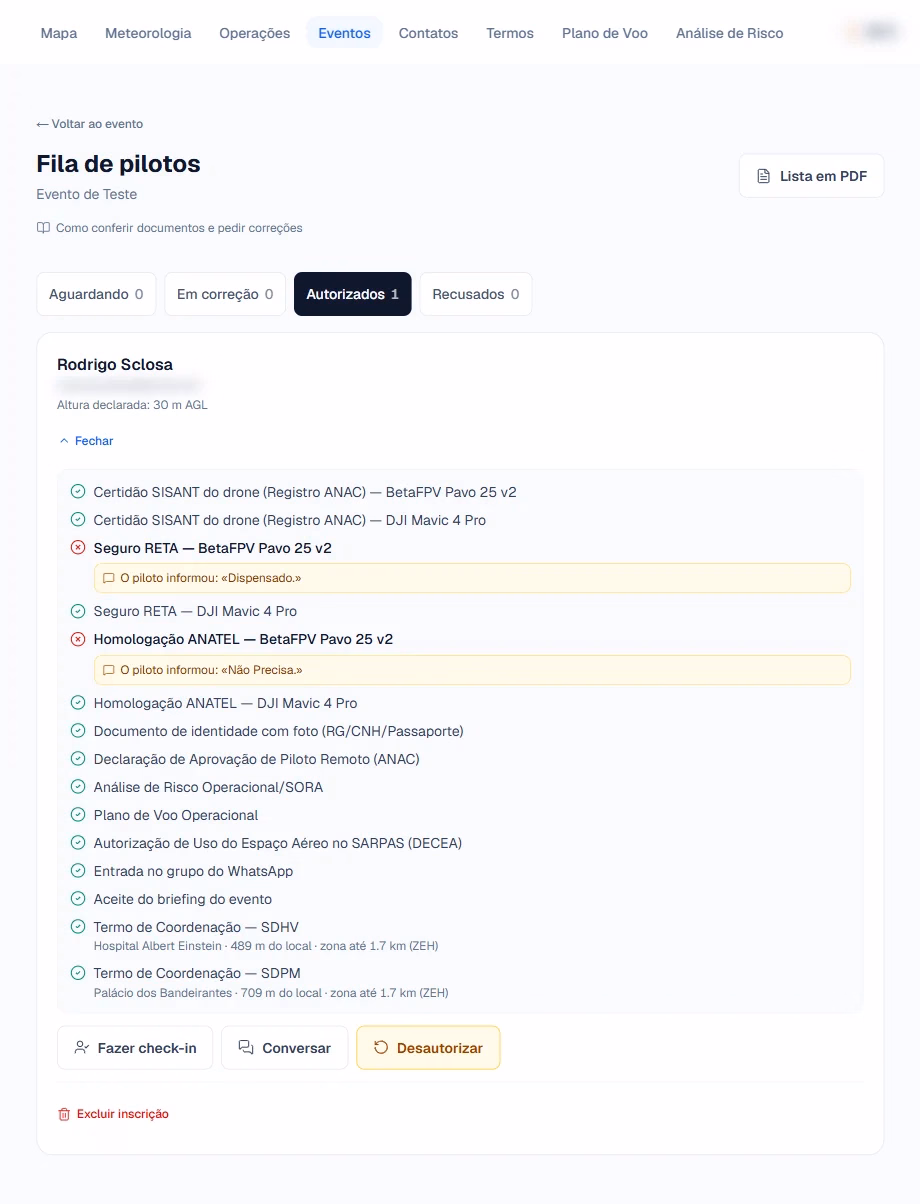Show the Em correção queue tab
The image size is (920, 1204).
pos(225,294)
